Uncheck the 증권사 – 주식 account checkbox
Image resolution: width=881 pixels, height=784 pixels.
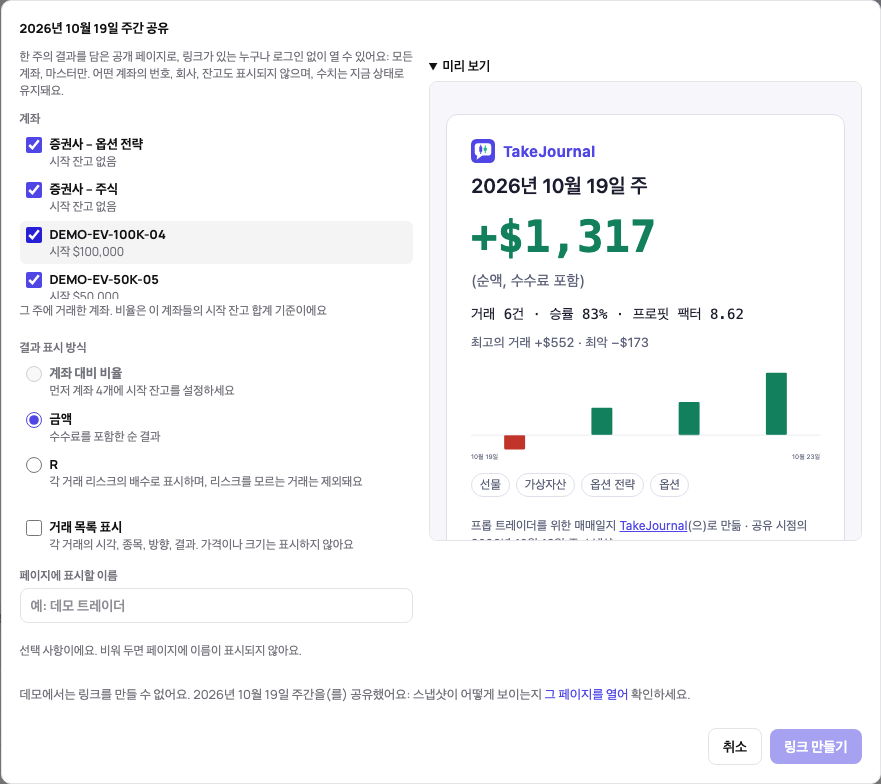tap(34, 189)
